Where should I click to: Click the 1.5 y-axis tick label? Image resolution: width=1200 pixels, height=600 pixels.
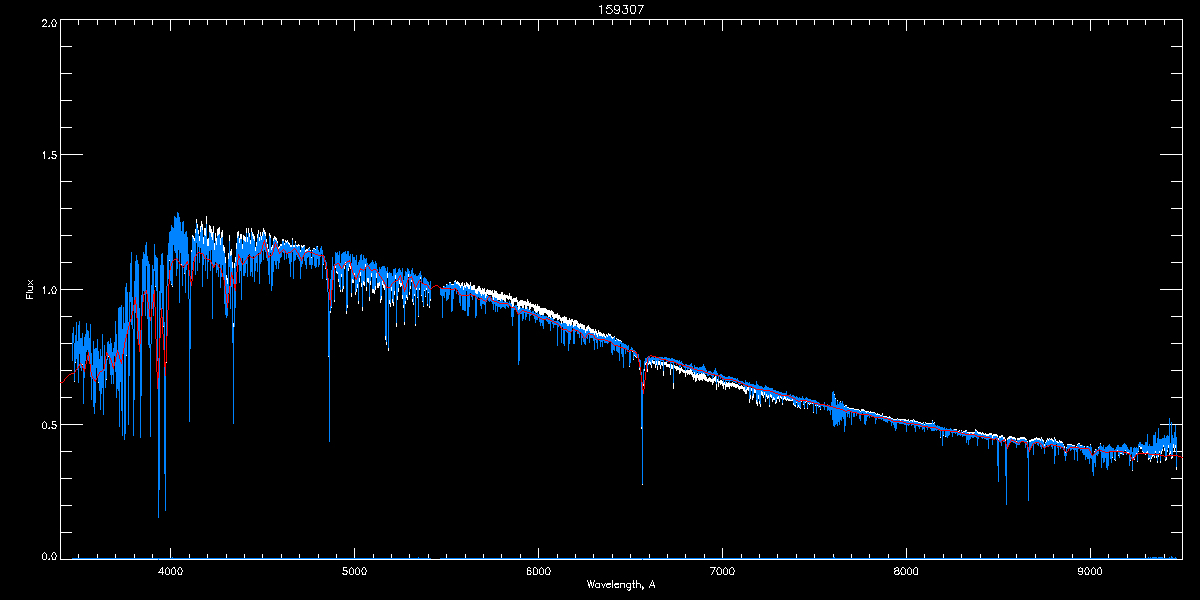click(x=49, y=155)
